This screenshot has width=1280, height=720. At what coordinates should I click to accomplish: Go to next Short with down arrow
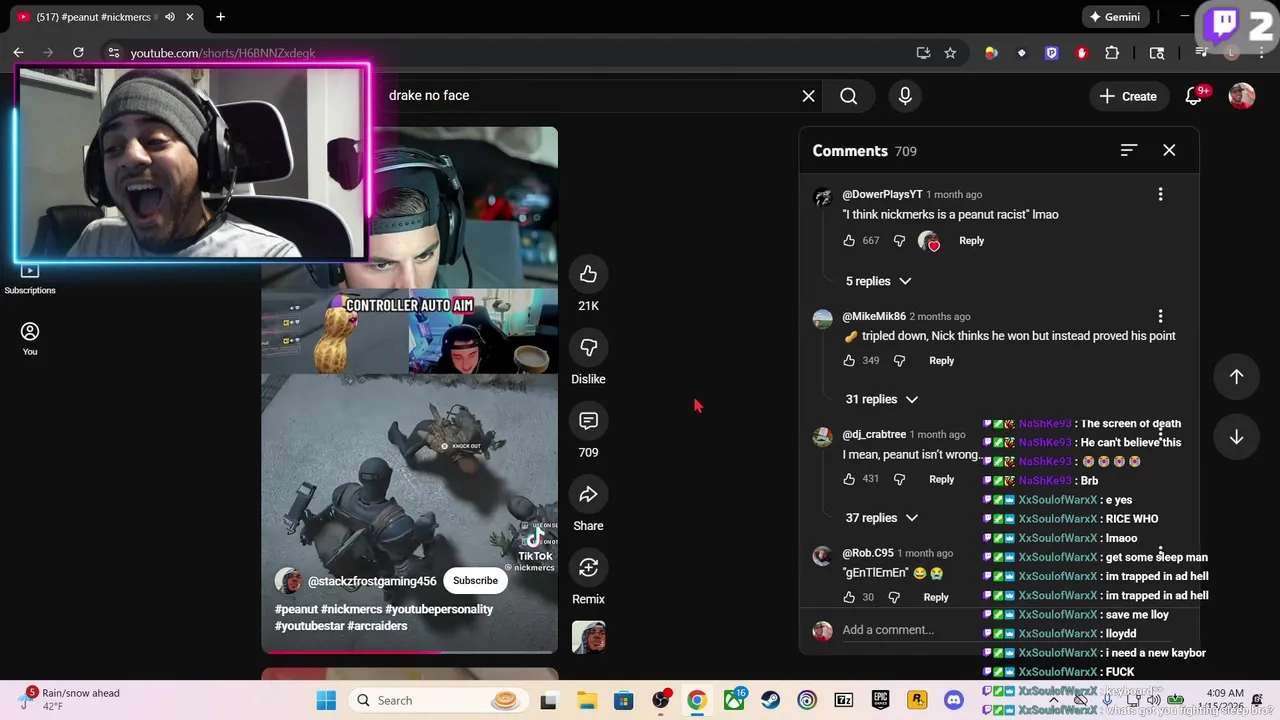(x=1236, y=437)
